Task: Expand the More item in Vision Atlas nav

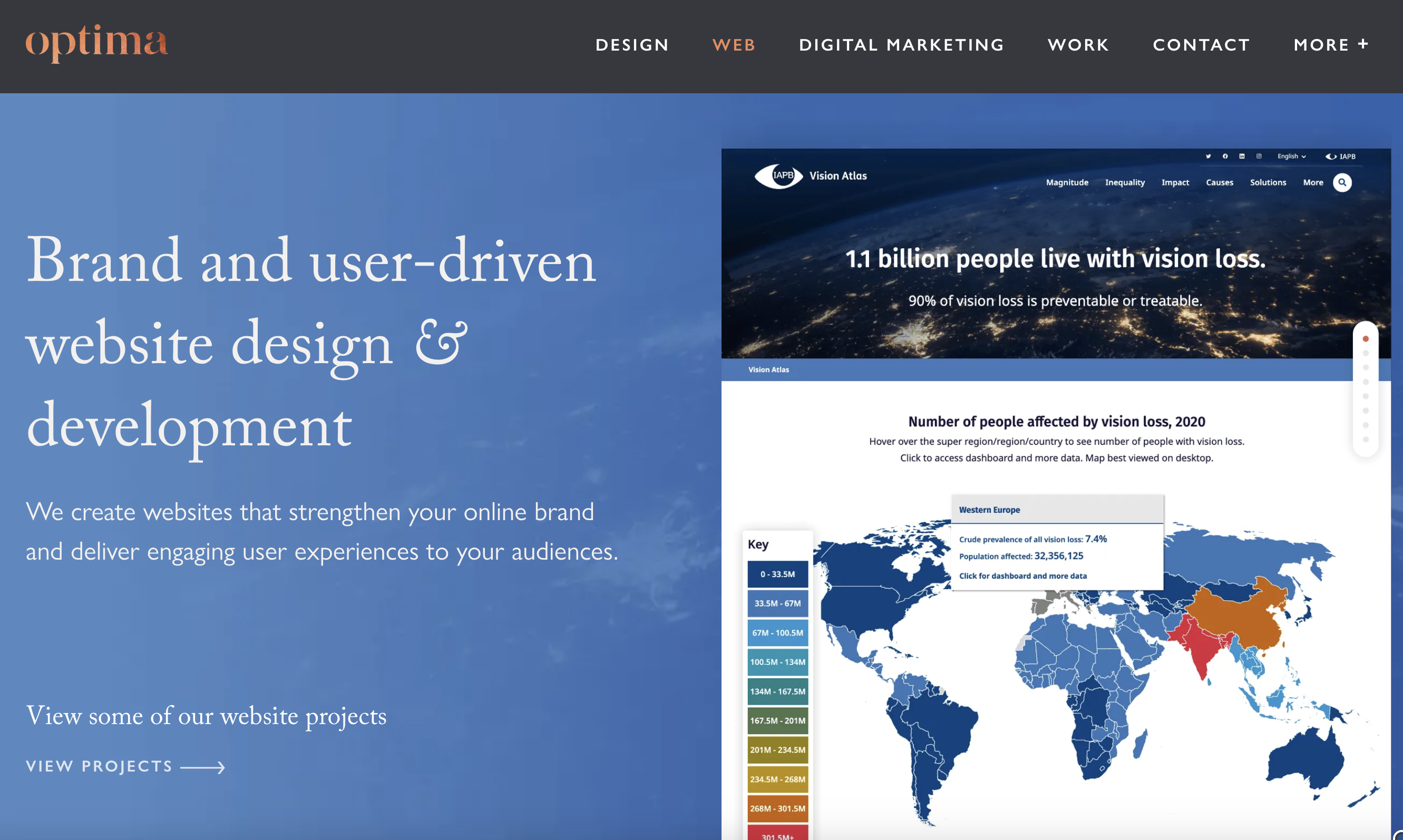Action: (x=1313, y=182)
